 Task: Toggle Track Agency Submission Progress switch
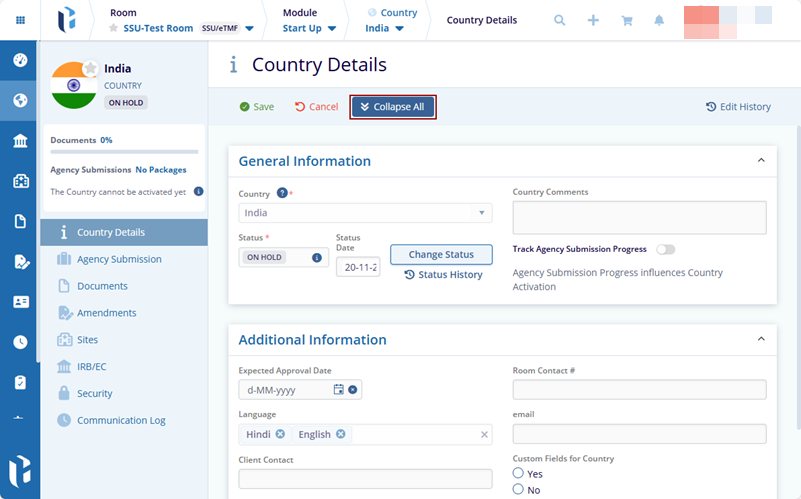pyautogui.click(x=665, y=249)
